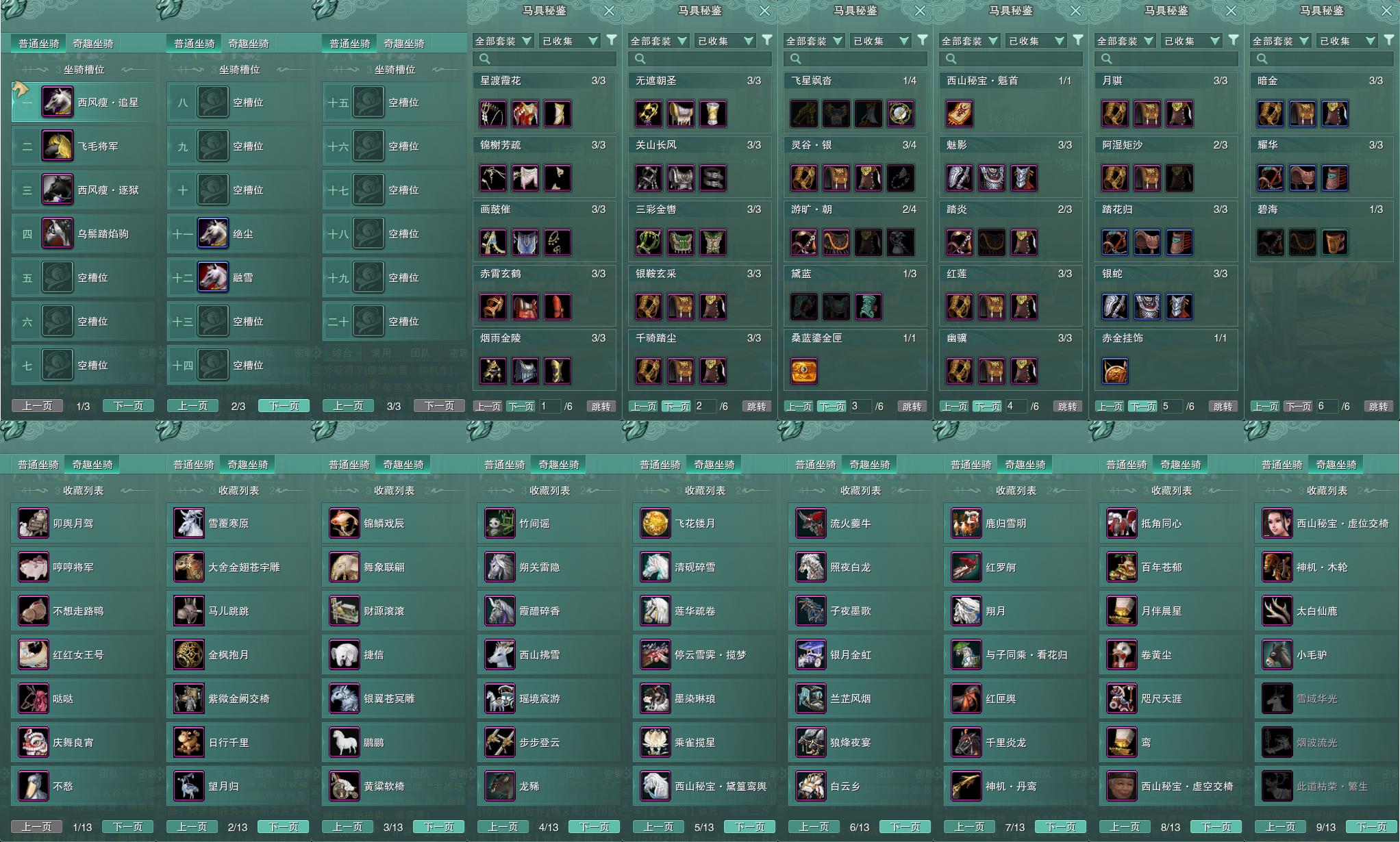The width and height of the screenshot is (1400, 842).
Task: Choose the 金枫抱月 mount icon
Action: [188, 654]
